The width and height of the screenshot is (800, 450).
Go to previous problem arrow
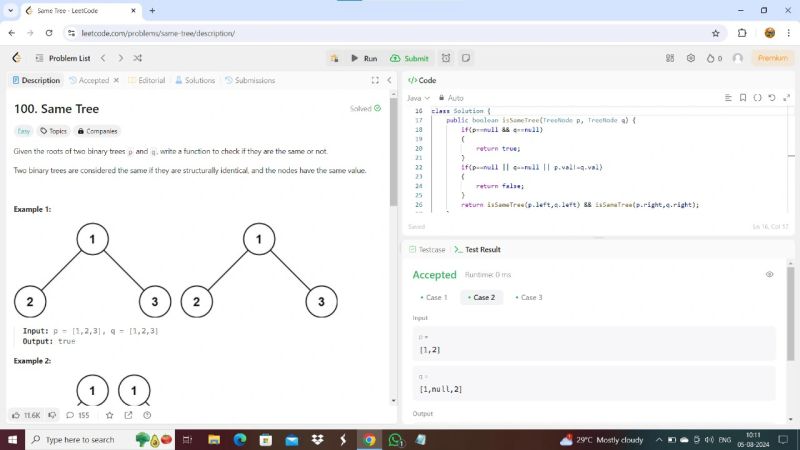point(104,58)
